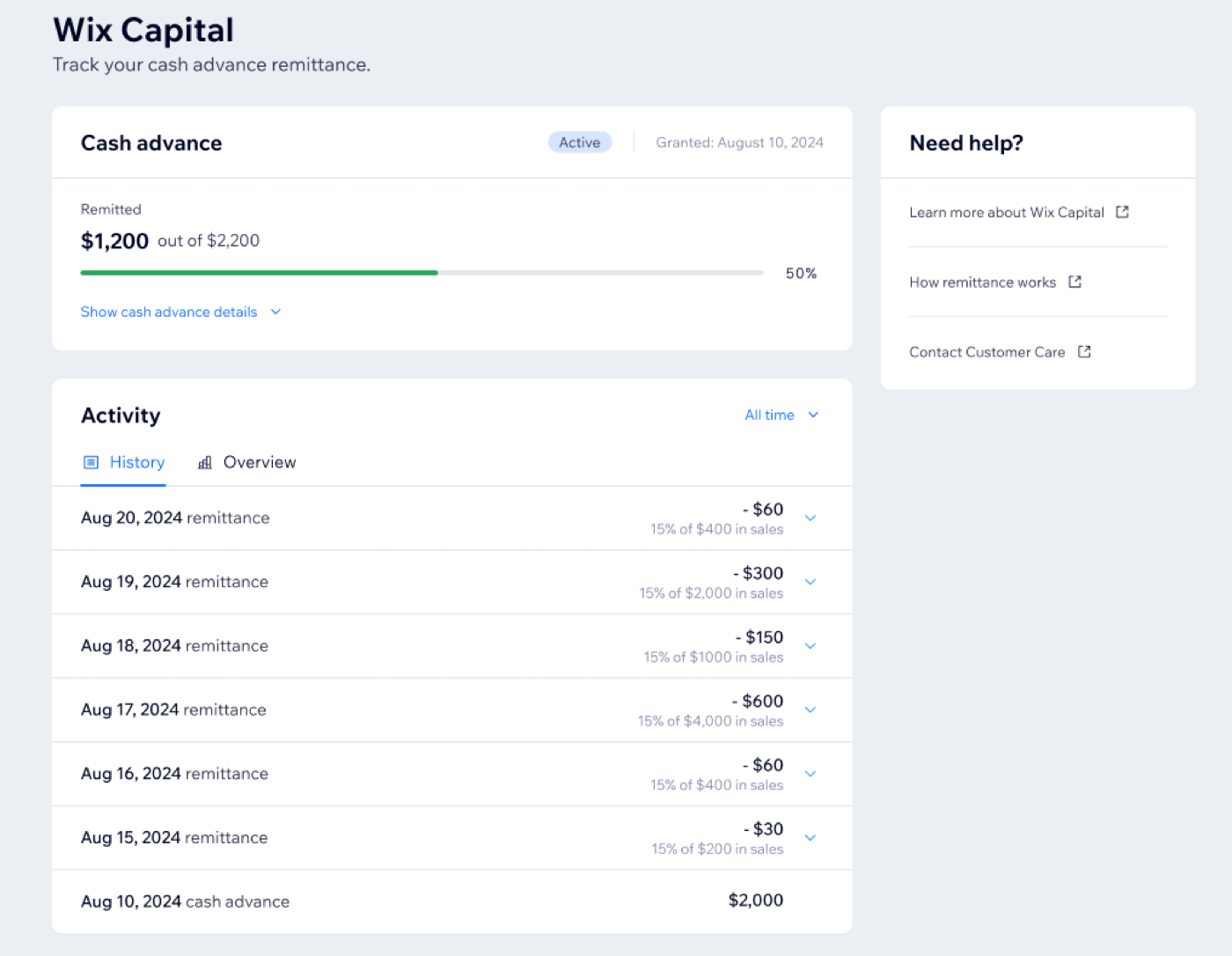The height and width of the screenshot is (956, 1232).
Task: Click external link icon next to How remittance works
Action: coord(1074,282)
